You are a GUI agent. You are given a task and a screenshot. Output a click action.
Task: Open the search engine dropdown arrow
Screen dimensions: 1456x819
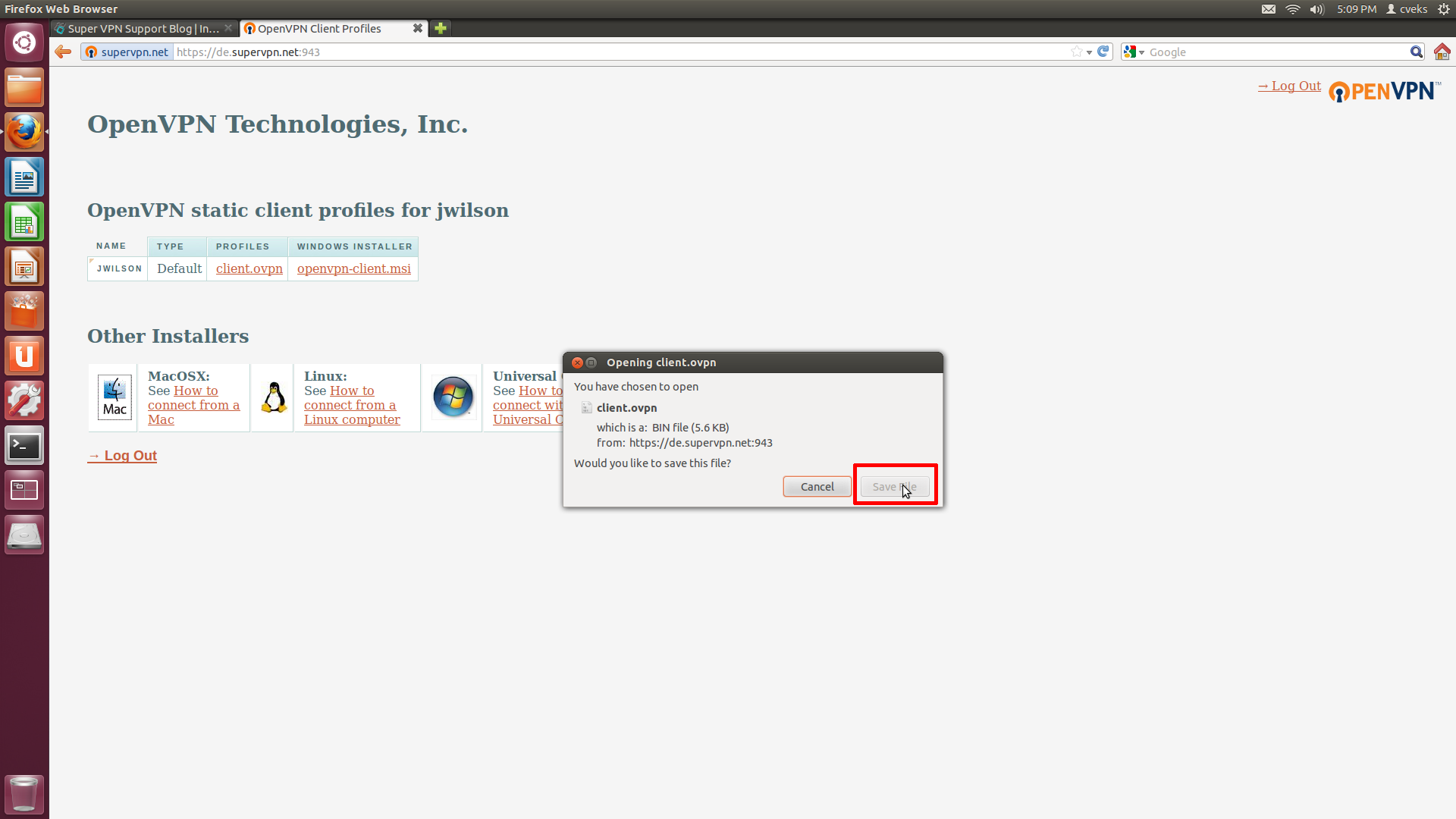(x=1141, y=52)
